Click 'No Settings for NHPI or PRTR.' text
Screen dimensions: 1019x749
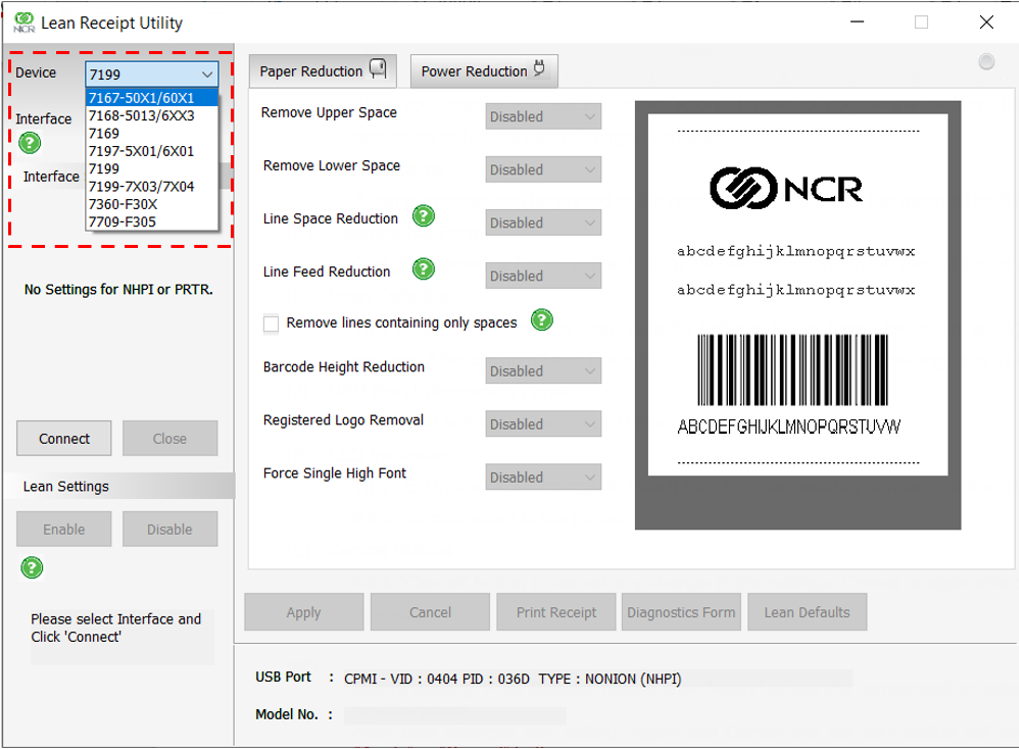point(118,290)
